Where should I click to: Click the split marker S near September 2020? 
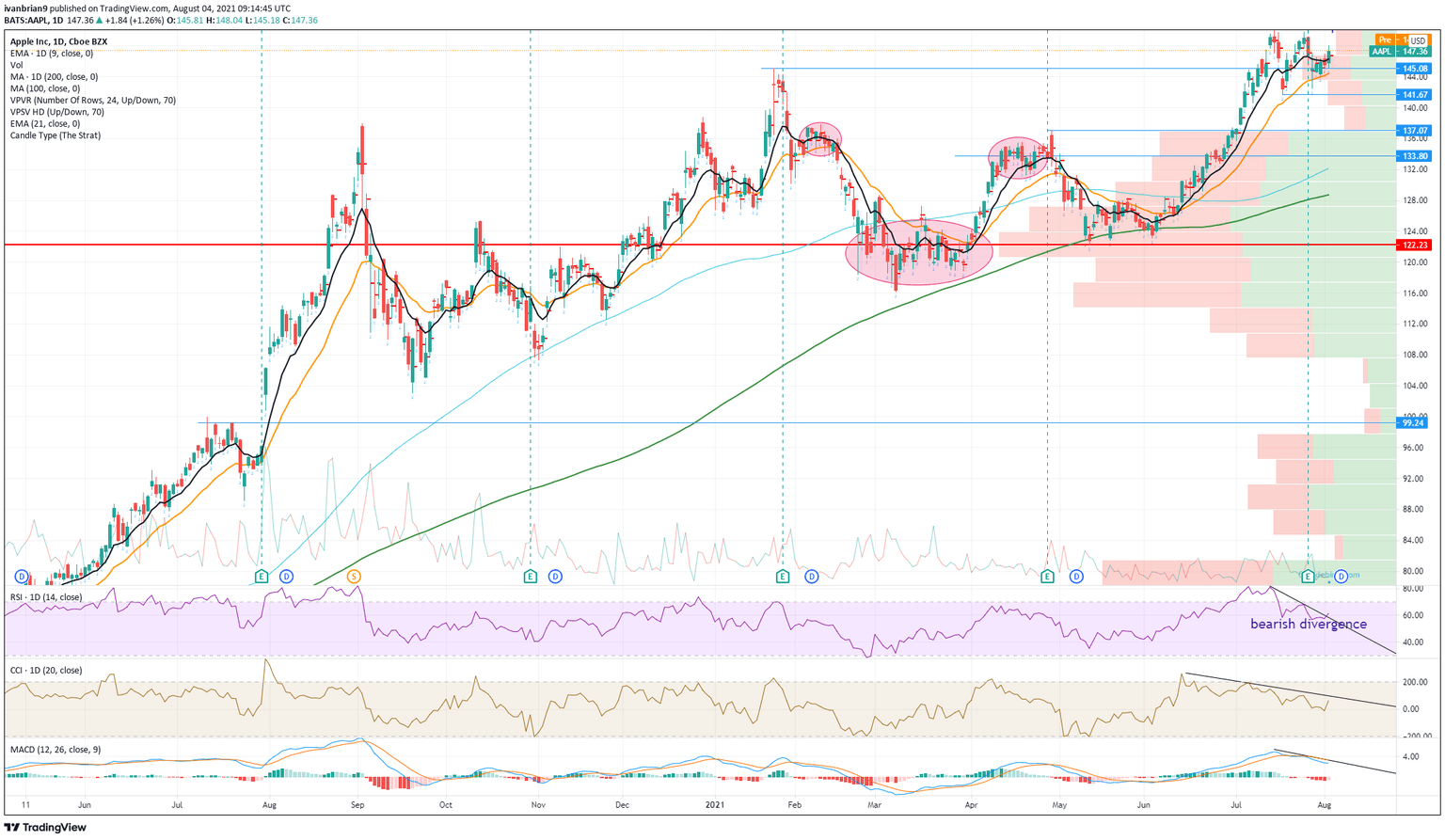(355, 576)
